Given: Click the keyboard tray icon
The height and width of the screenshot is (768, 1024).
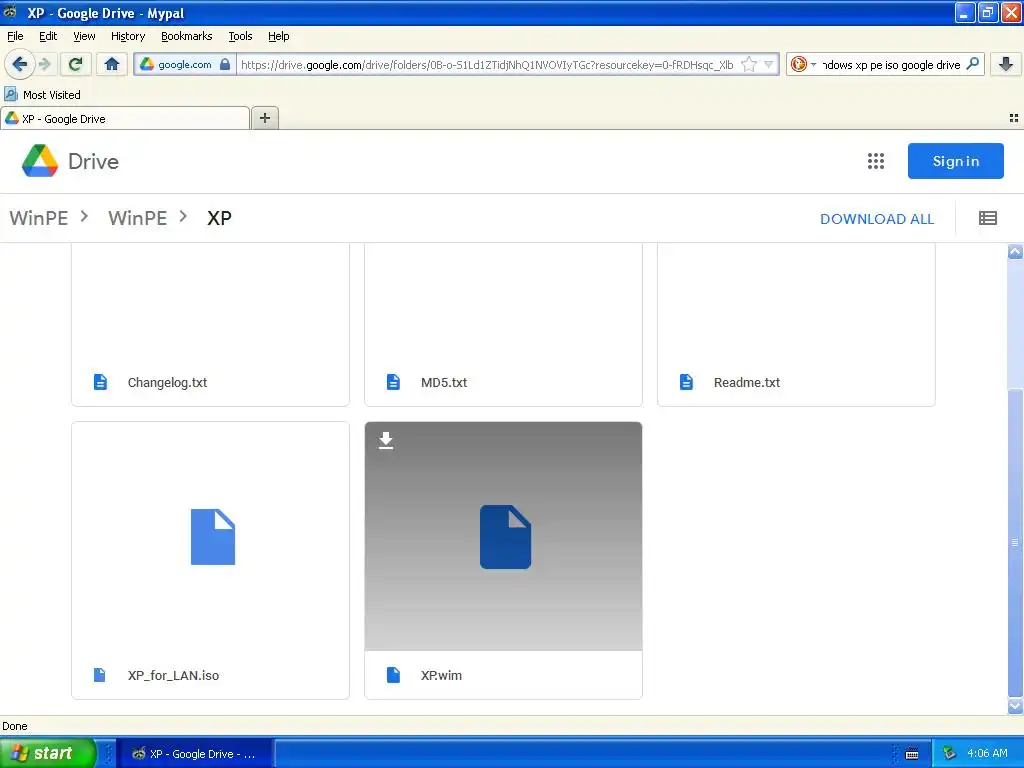Looking at the screenshot, I should [x=912, y=754].
